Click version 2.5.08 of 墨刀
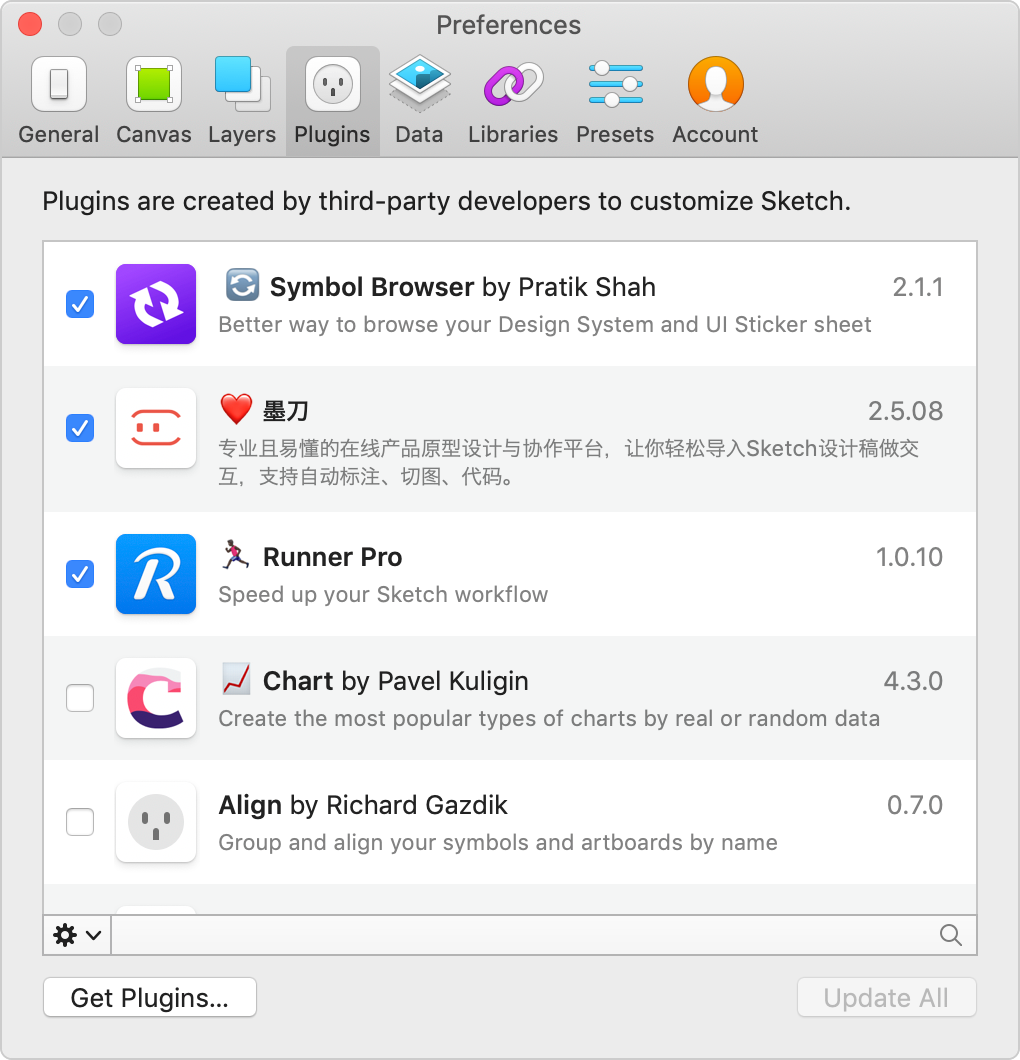This screenshot has height=1060, width=1020. tap(905, 411)
